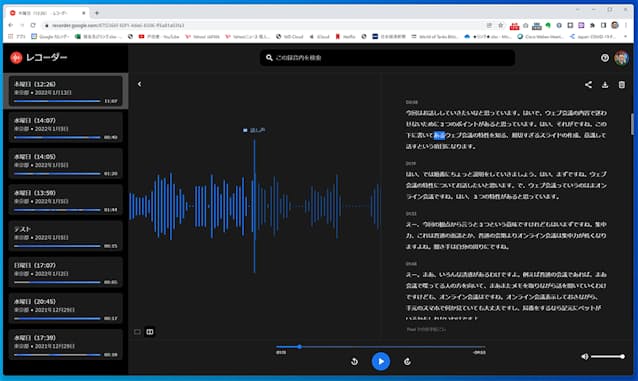Image resolution: width=638 pixels, height=381 pixels.
Task: Mute audio with the speaker icon
Action: coord(585,357)
